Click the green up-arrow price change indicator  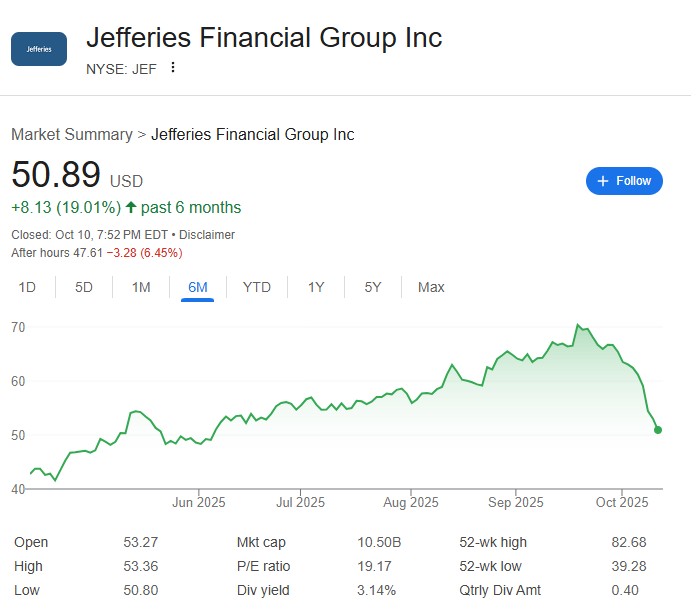[x=130, y=208]
